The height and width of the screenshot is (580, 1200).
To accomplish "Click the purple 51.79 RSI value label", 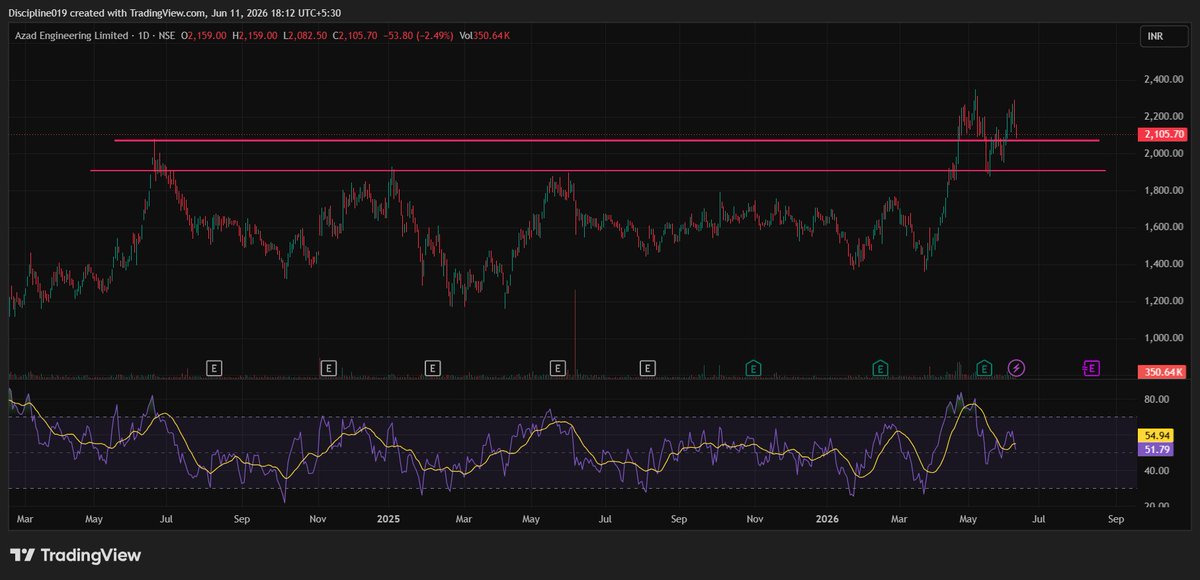I will pyautogui.click(x=1157, y=450).
